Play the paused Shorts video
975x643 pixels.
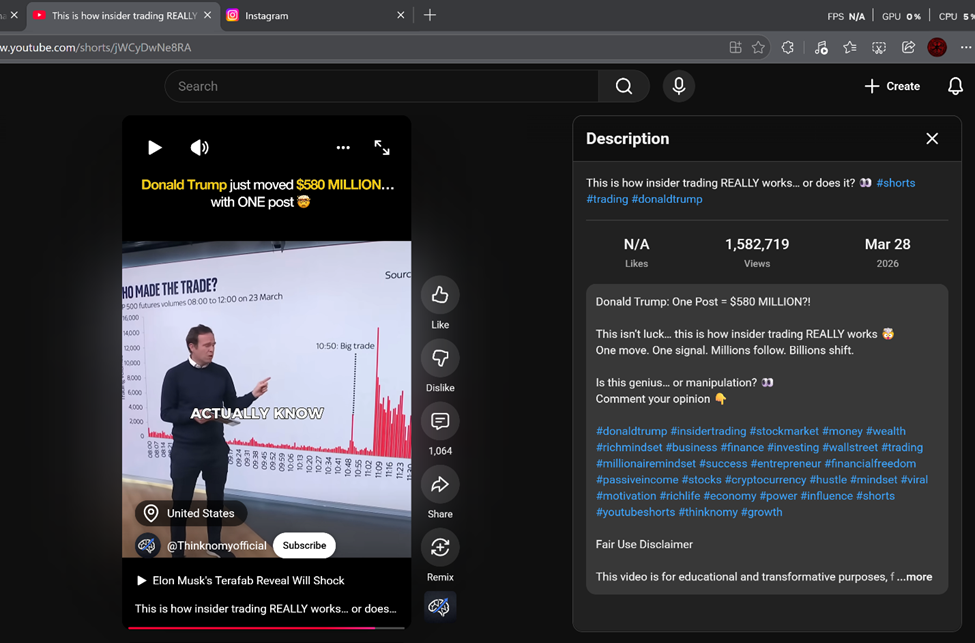[155, 147]
